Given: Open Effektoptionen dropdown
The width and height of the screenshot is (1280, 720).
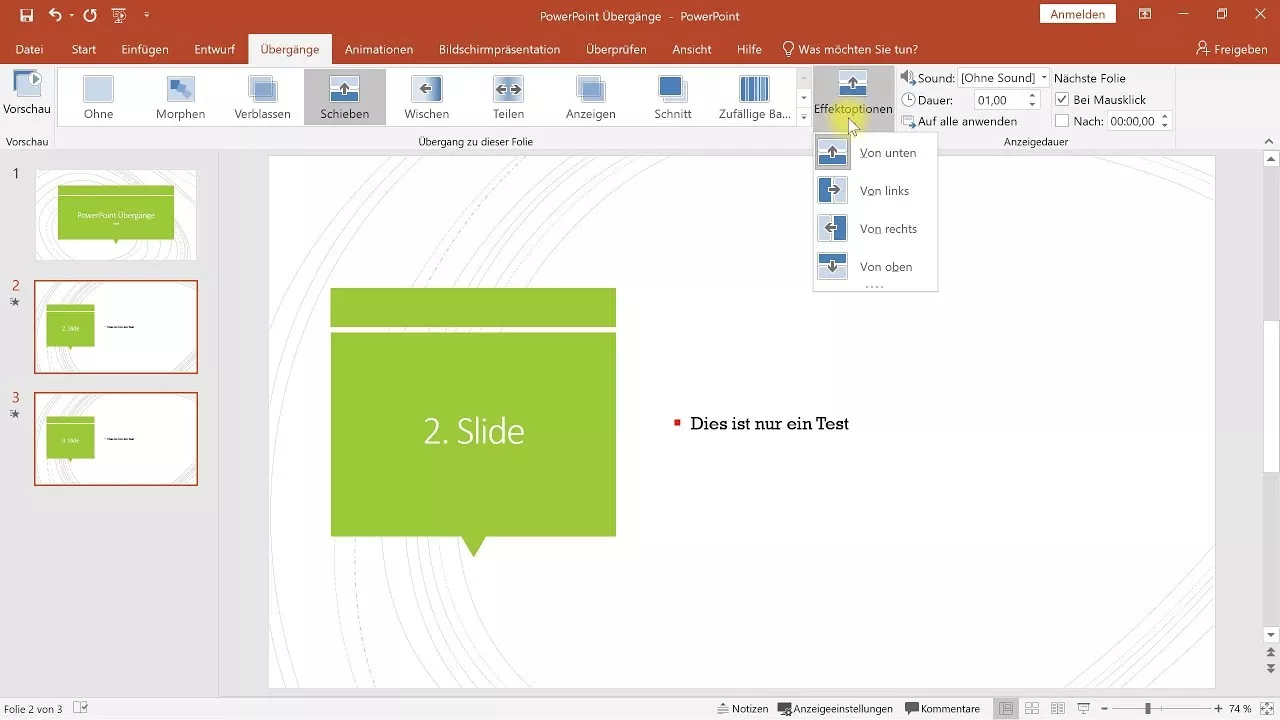Looking at the screenshot, I should coord(852,95).
